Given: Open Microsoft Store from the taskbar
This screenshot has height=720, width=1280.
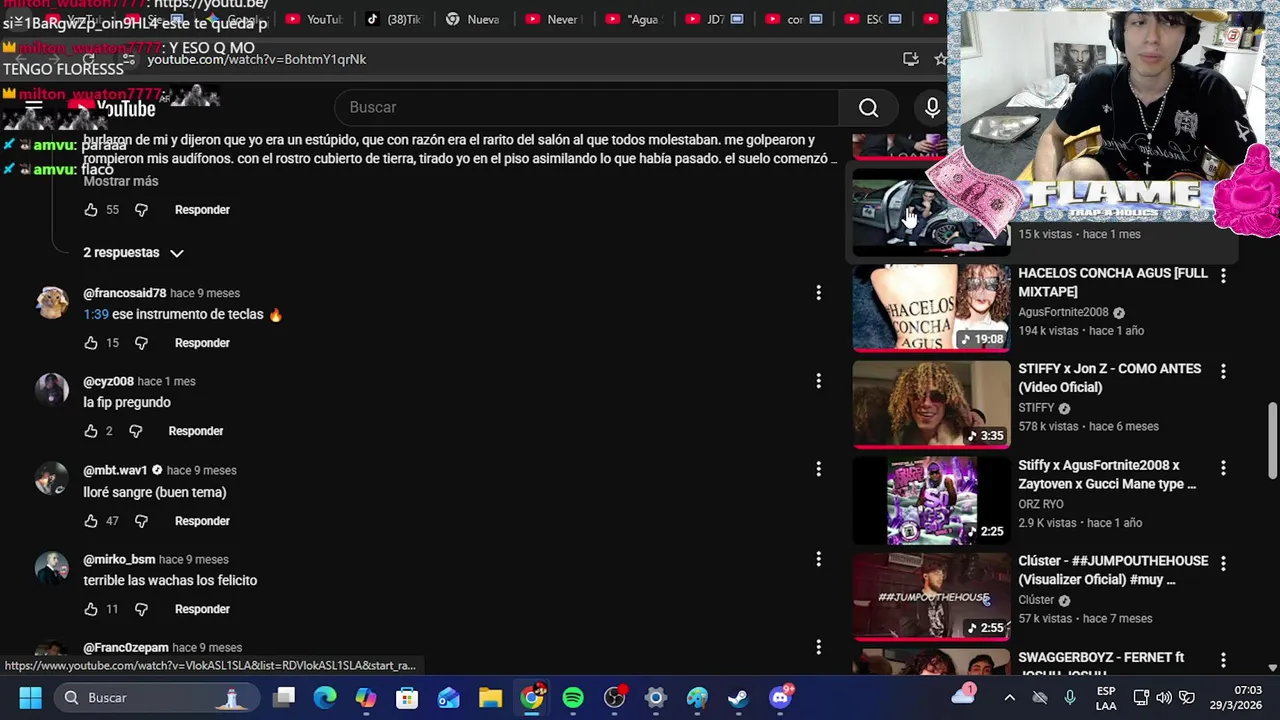Looking at the screenshot, I should click(407, 697).
